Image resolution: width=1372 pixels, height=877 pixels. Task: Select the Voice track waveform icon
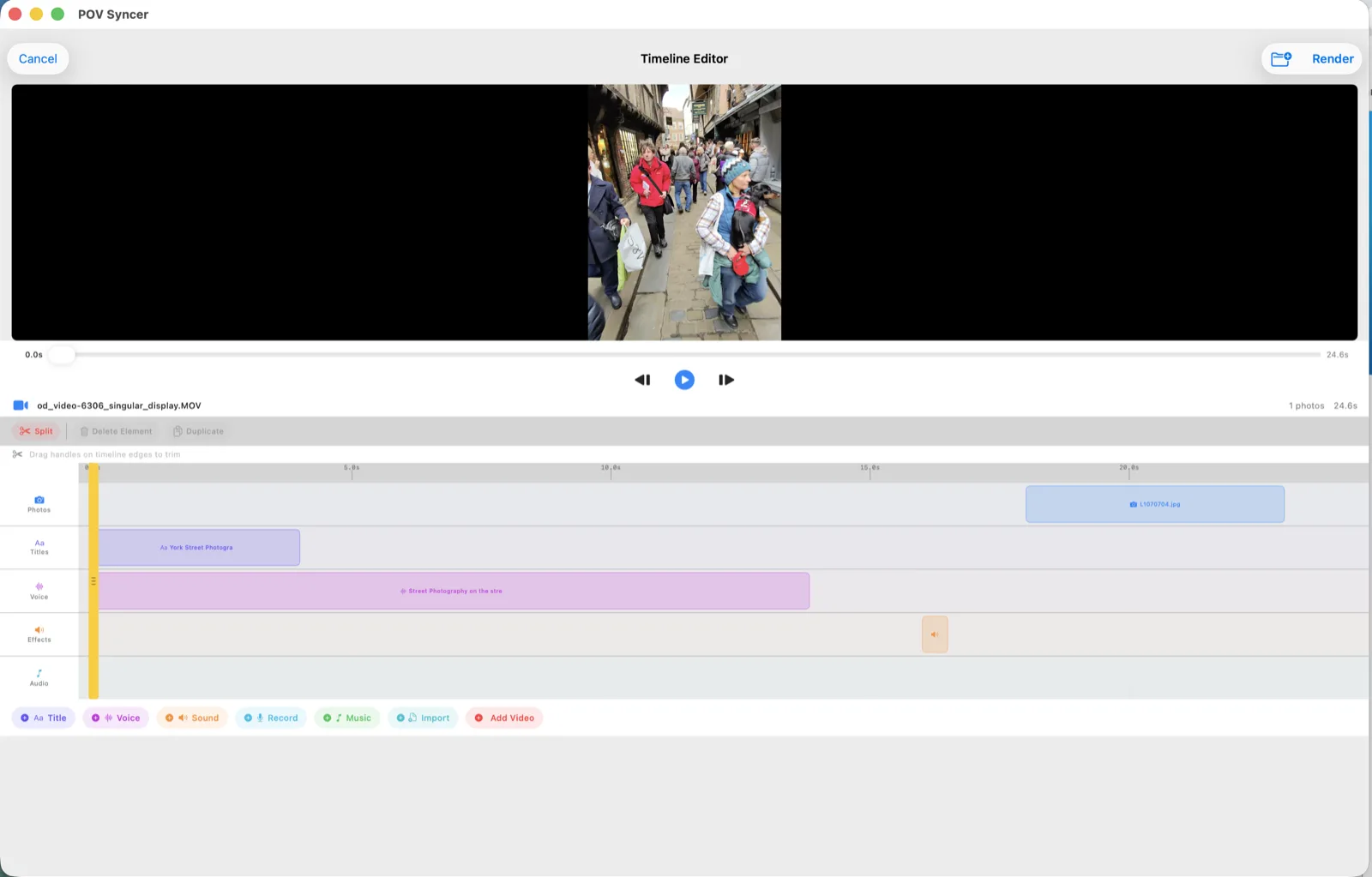click(39, 586)
